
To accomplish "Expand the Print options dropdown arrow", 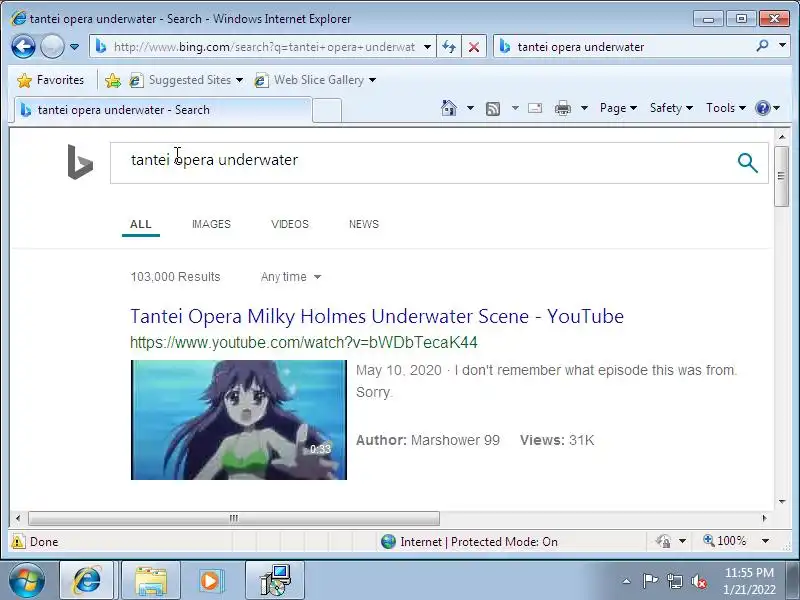I will click(x=585, y=108).
